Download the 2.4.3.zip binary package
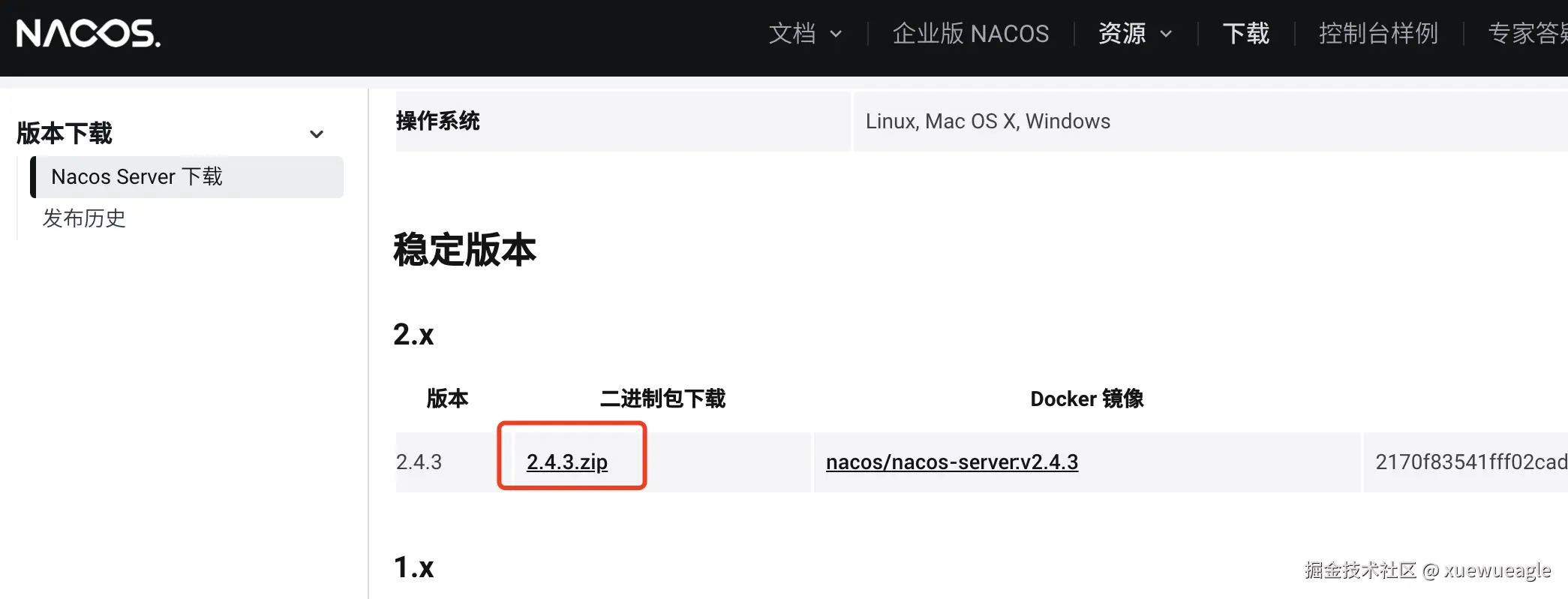Image resolution: width=1568 pixels, height=599 pixels. (x=567, y=462)
